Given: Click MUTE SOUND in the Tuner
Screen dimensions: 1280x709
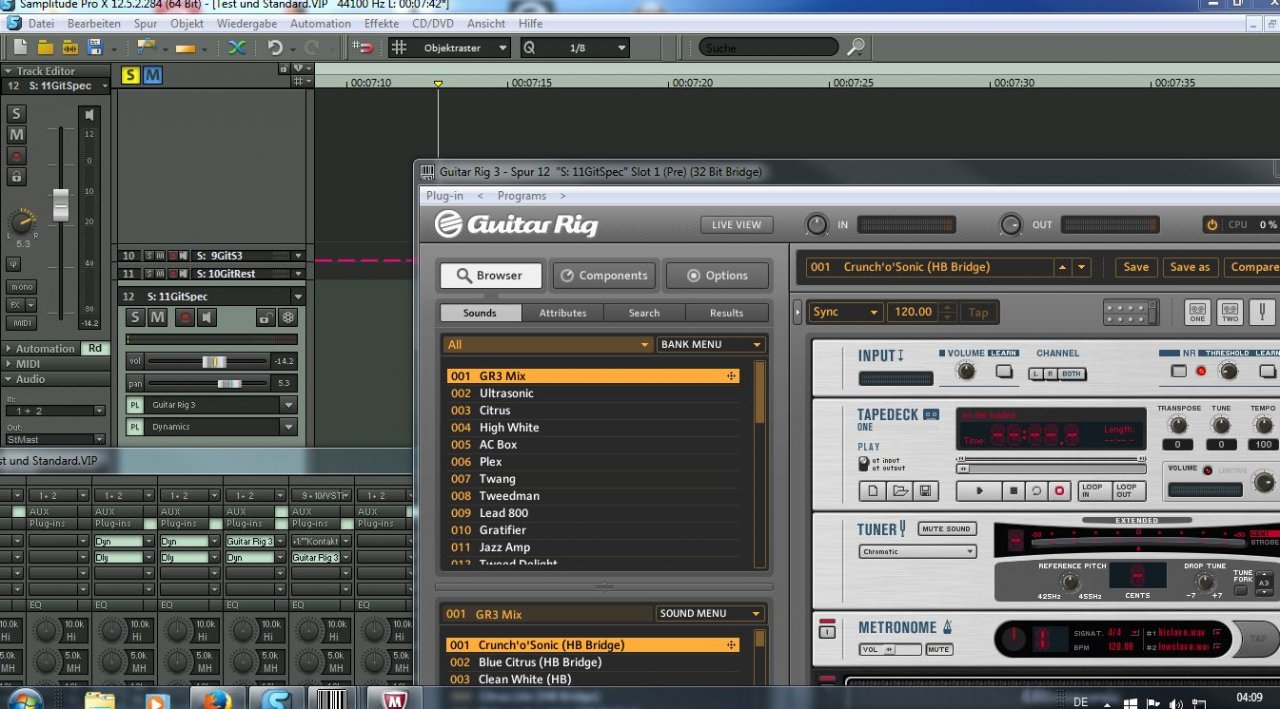Looking at the screenshot, I should point(946,529).
